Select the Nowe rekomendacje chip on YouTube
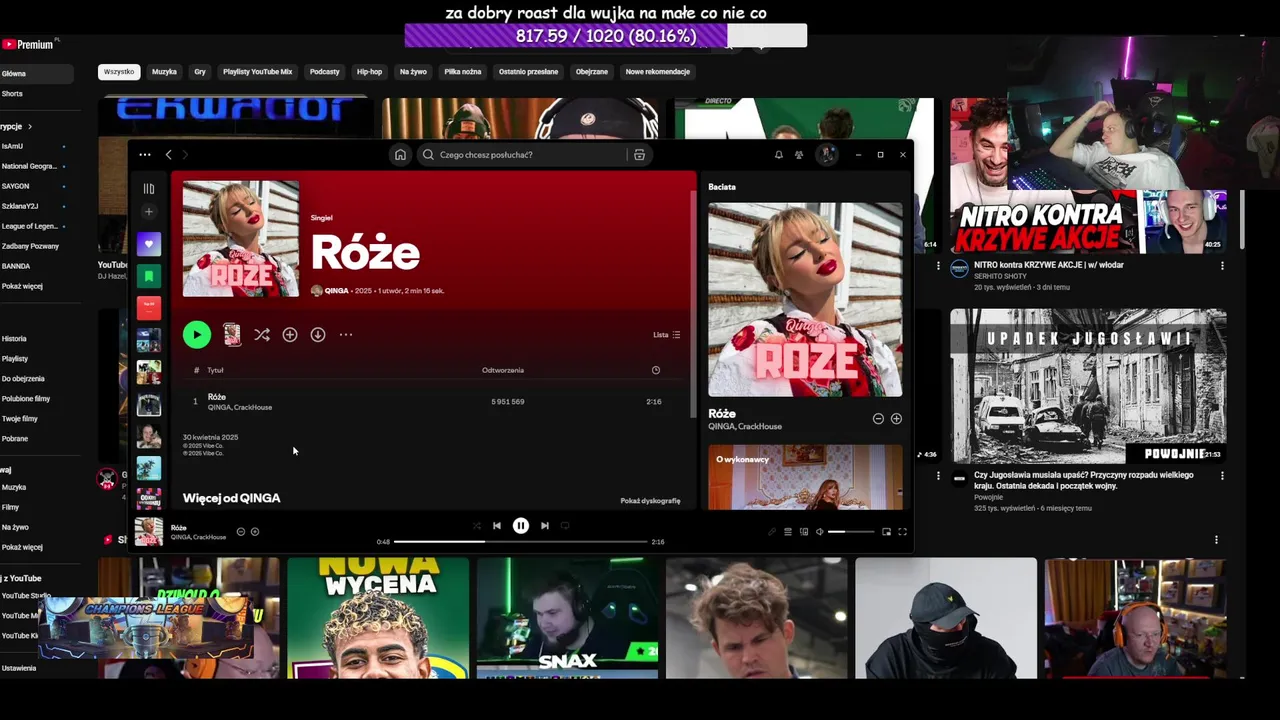 tap(657, 72)
